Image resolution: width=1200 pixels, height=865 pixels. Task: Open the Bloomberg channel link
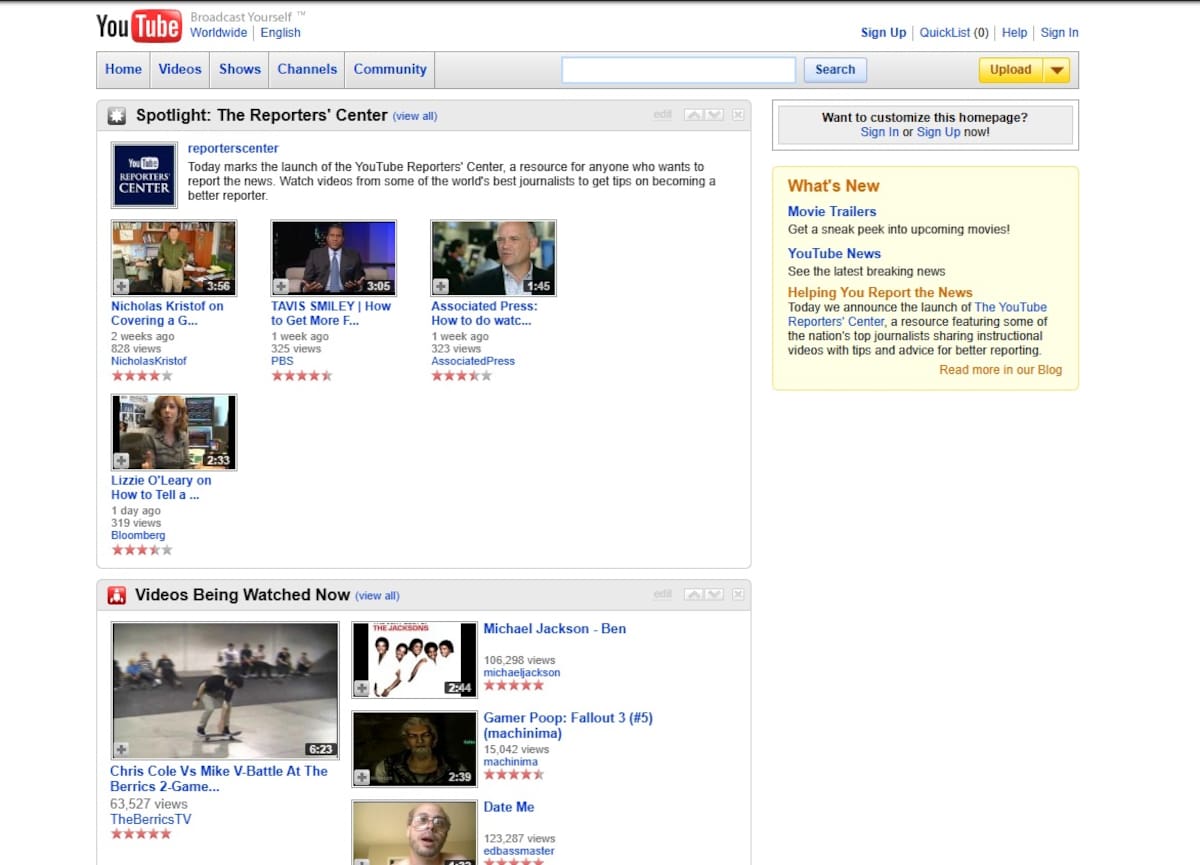tap(138, 535)
